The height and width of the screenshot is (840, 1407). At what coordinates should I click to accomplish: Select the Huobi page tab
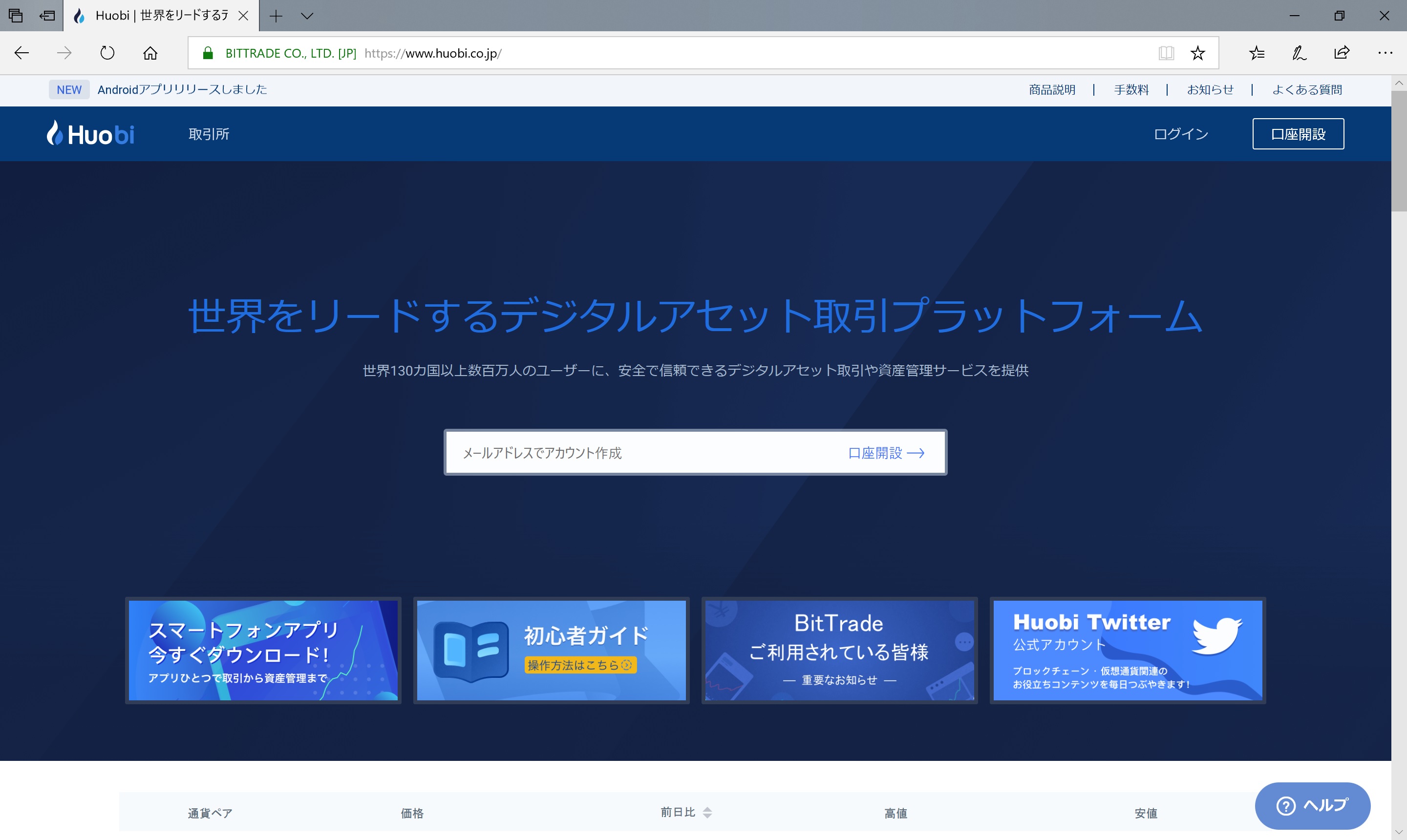click(161, 16)
